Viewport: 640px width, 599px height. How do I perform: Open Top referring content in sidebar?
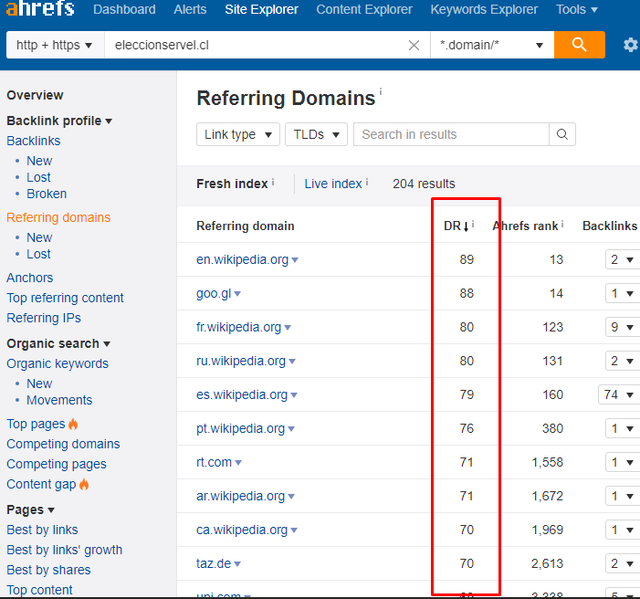(x=65, y=298)
